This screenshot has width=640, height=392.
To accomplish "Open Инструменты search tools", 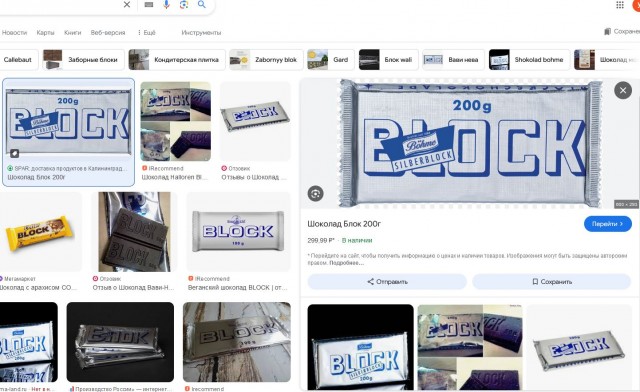I will pos(201,33).
